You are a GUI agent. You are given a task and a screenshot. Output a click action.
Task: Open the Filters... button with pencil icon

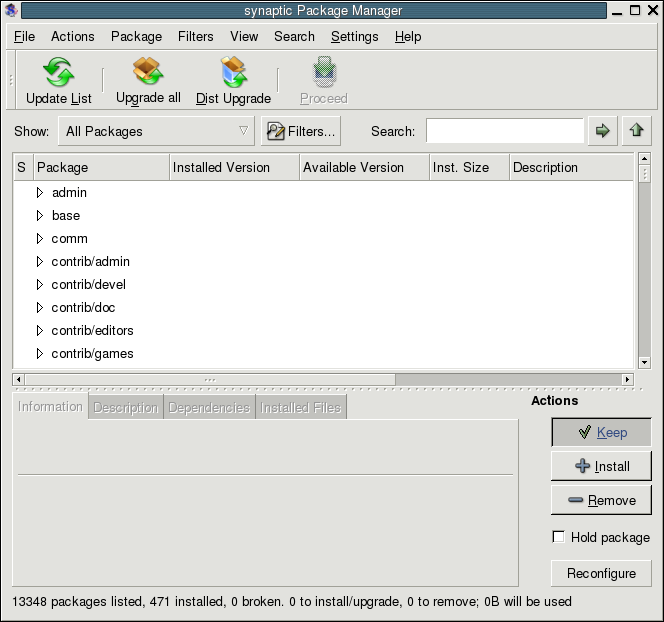pyautogui.click(x=301, y=131)
